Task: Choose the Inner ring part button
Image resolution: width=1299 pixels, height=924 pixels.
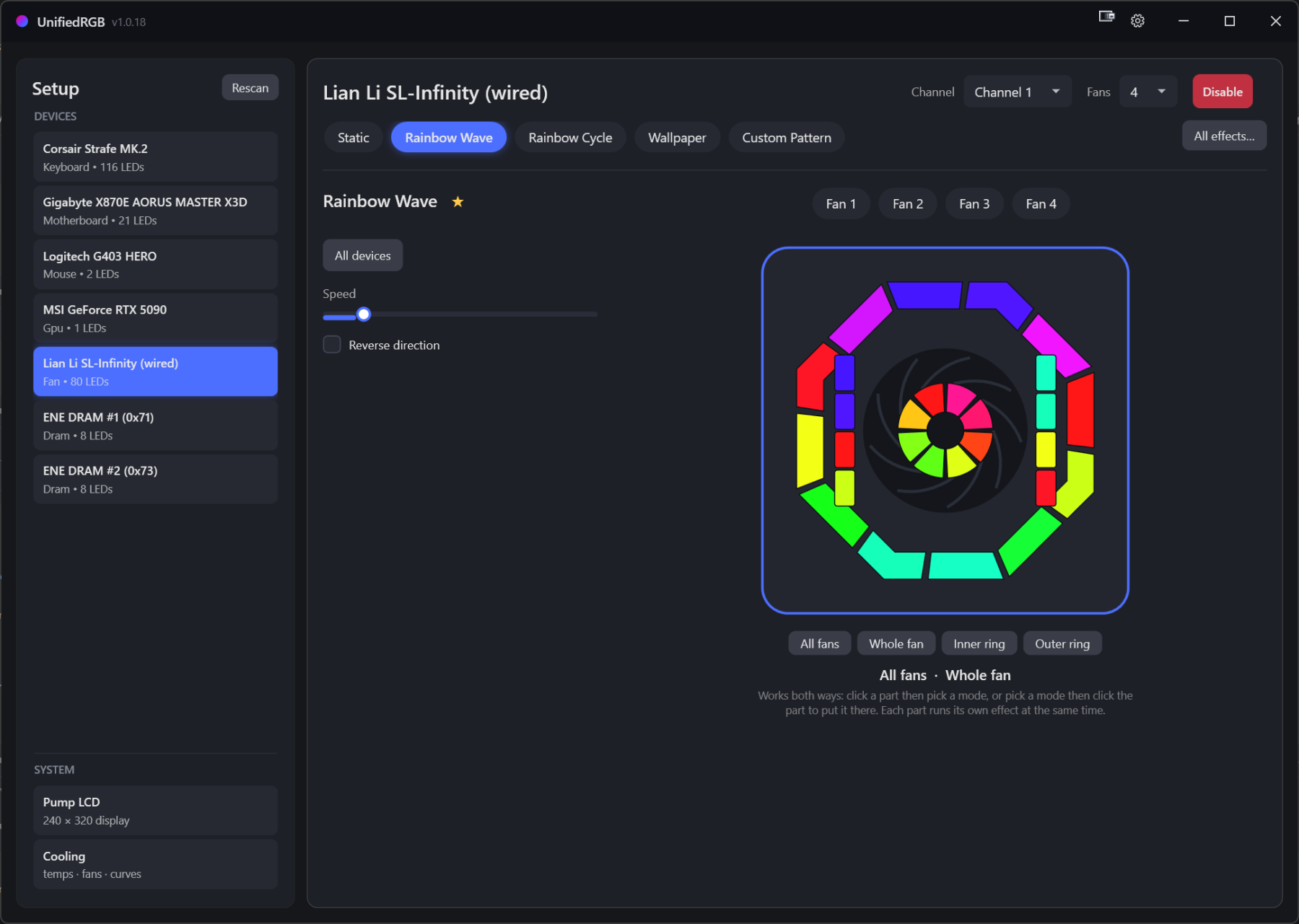Action: click(x=979, y=643)
